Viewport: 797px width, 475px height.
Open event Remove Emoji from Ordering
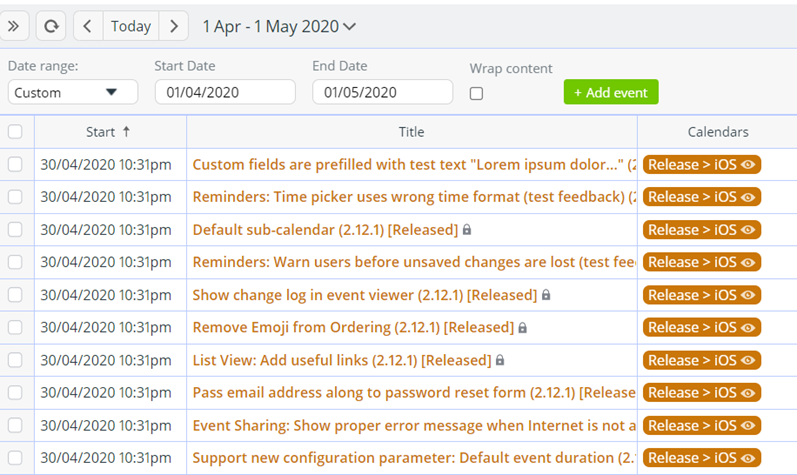353,328
